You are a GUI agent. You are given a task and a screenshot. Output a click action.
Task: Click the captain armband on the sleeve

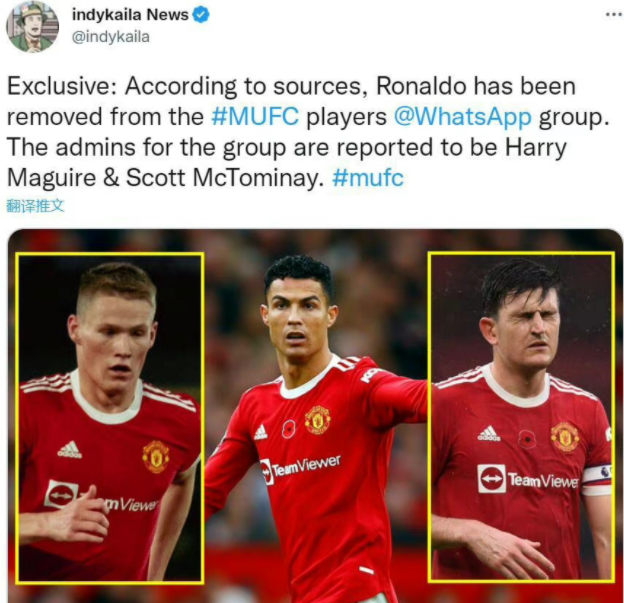coord(597,480)
